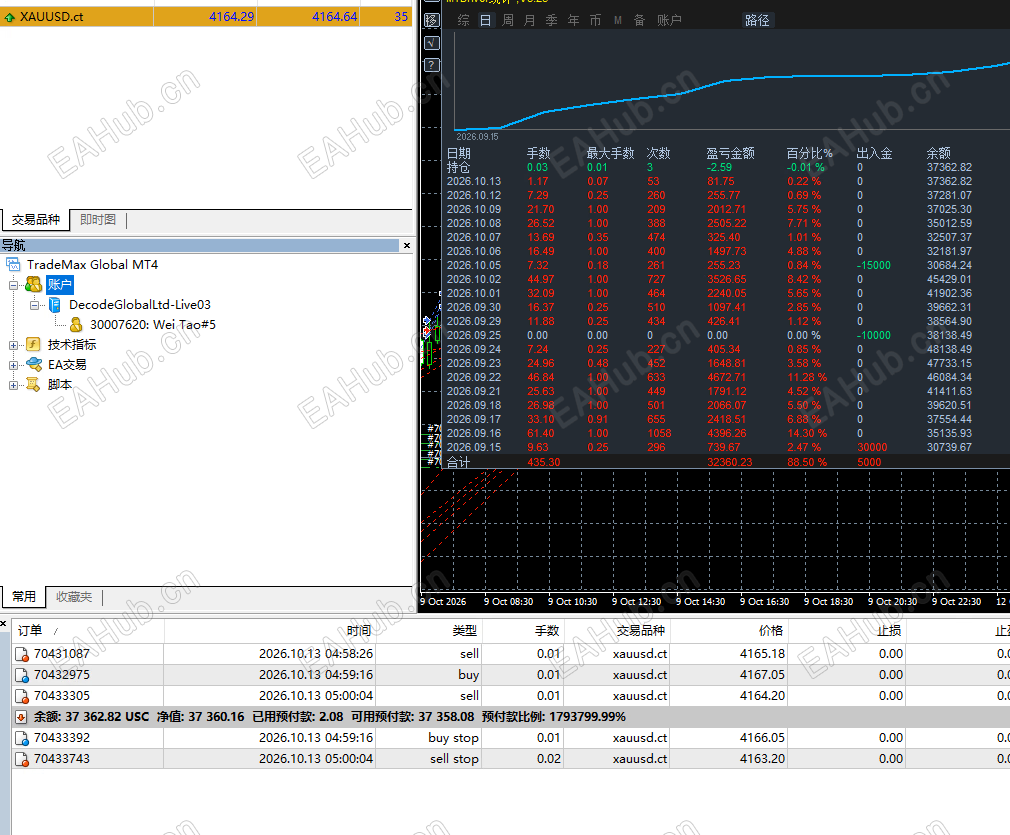Select the XAUUSD.ct symbol row

pos(206,17)
